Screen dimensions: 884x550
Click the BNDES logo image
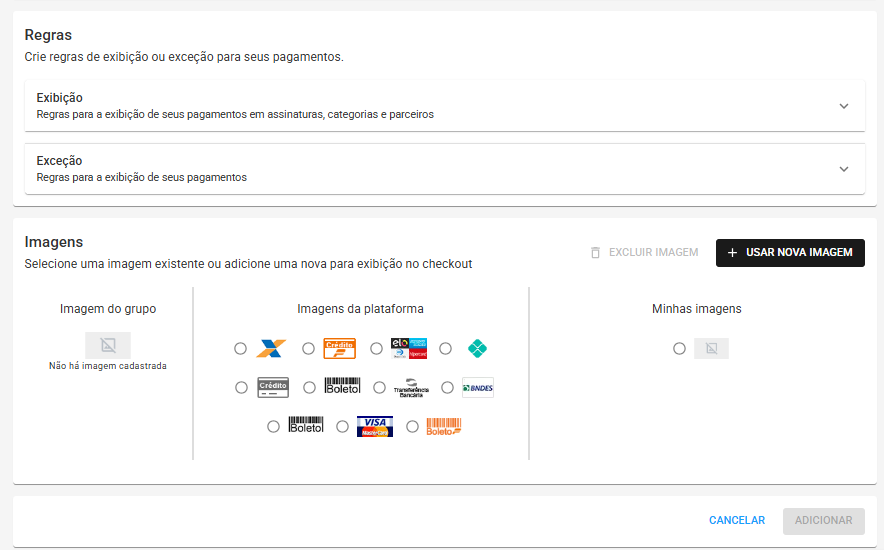pos(478,388)
